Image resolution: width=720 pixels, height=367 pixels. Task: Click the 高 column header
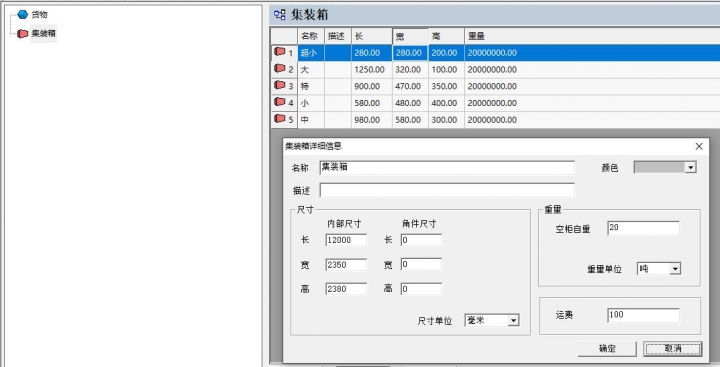(446, 36)
